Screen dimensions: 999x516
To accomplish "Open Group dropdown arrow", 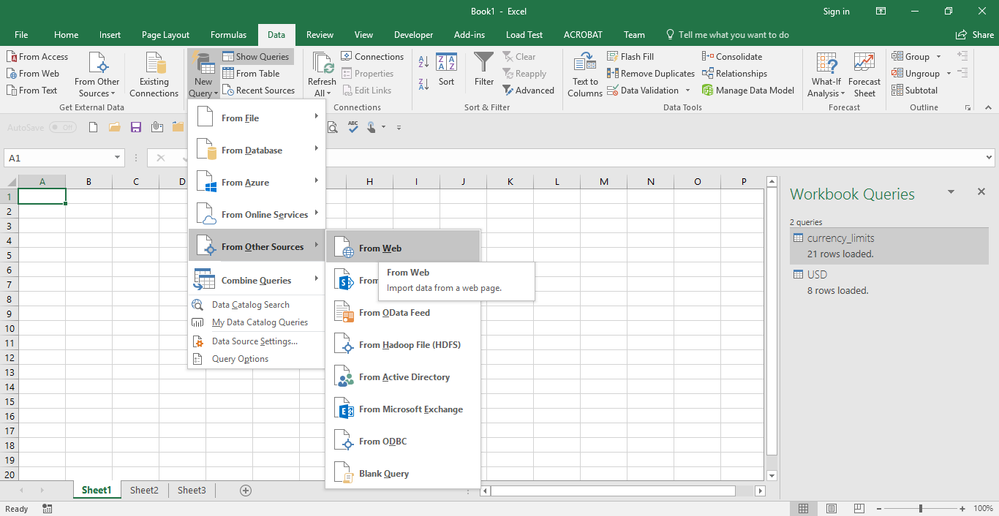I will (x=938, y=57).
